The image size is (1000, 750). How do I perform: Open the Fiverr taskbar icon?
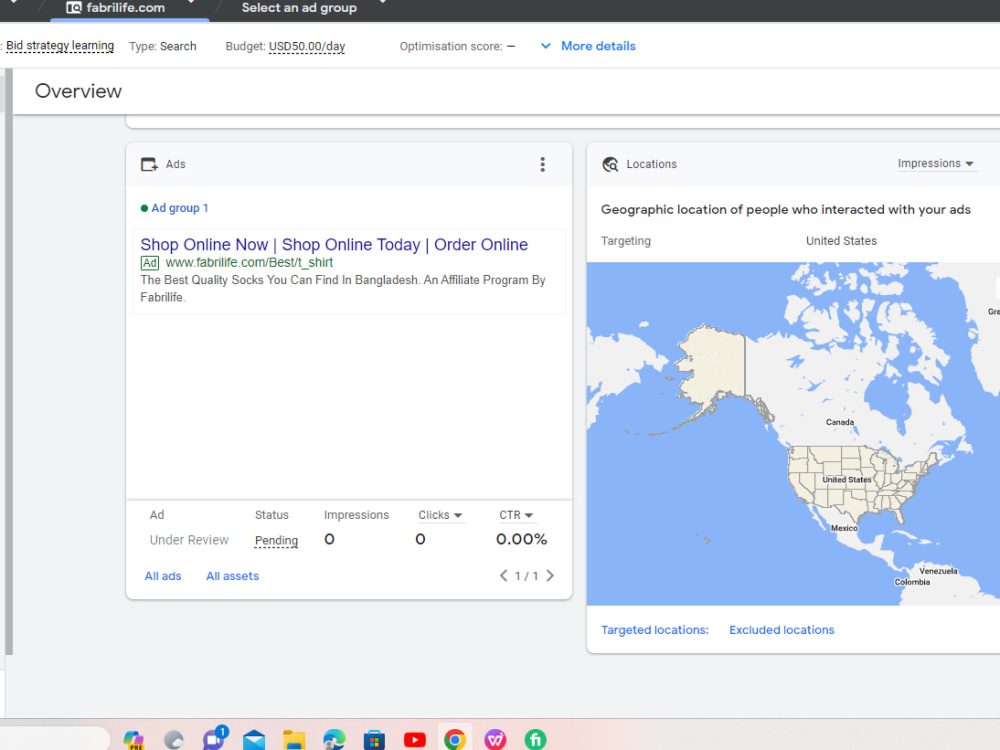[x=535, y=740]
